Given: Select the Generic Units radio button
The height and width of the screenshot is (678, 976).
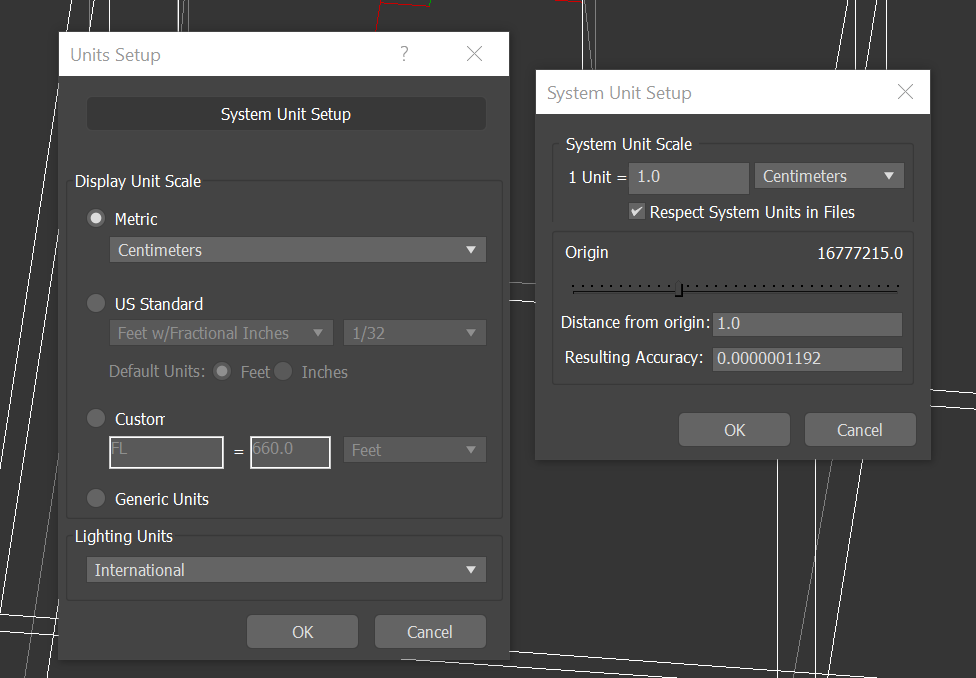Looking at the screenshot, I should (96, 498).
